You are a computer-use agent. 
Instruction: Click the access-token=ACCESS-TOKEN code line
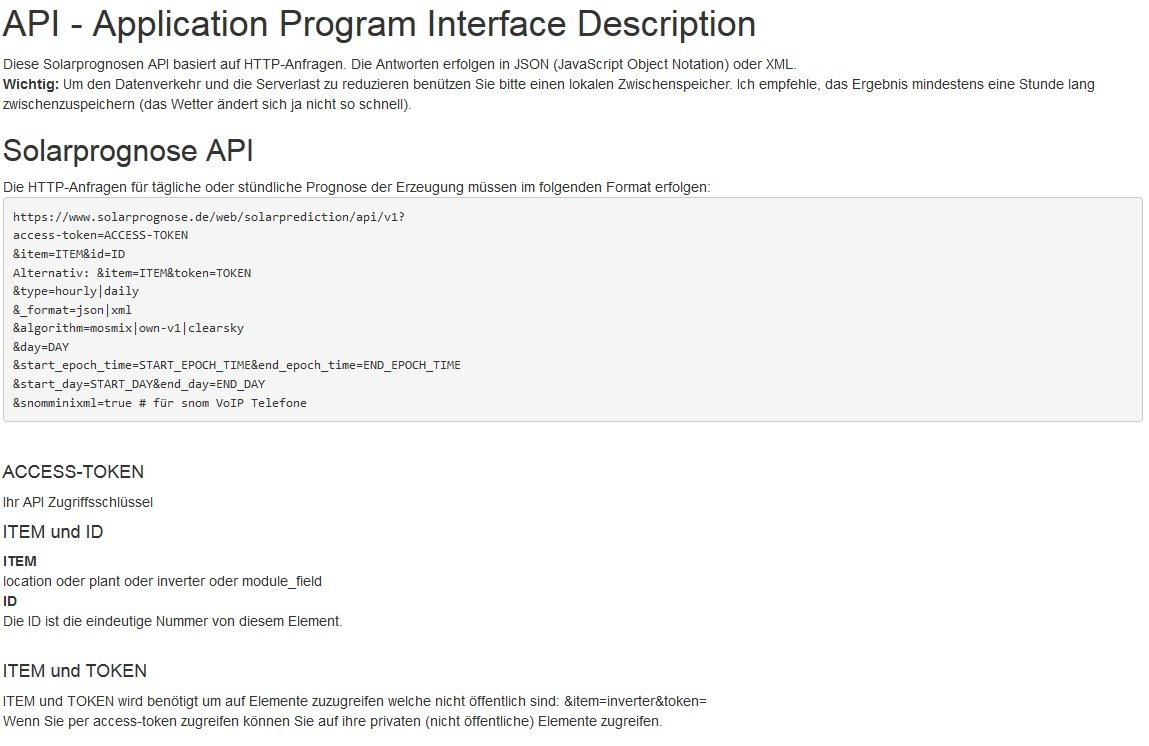click(100, 235)
